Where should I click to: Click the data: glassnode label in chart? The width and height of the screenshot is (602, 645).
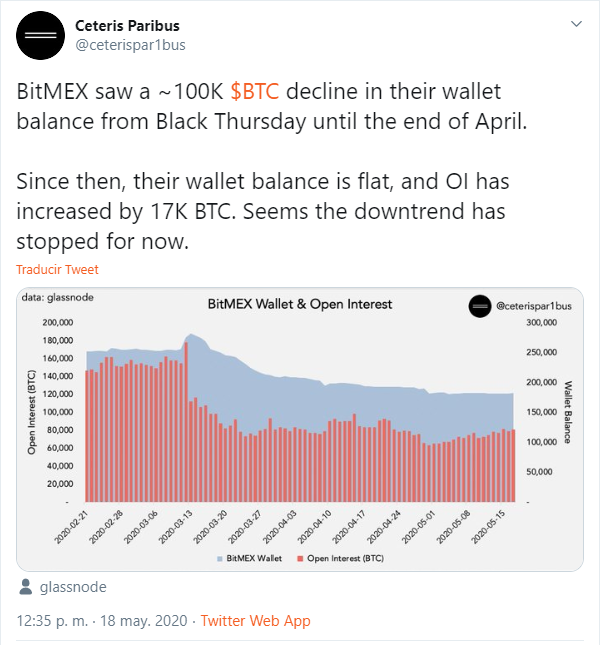58,297
